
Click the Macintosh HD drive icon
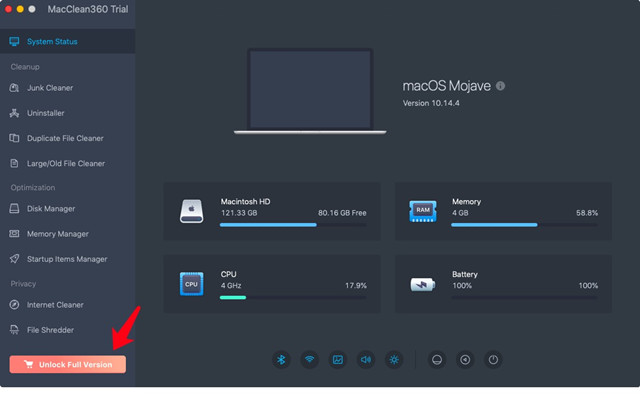(x=191, y=211)
